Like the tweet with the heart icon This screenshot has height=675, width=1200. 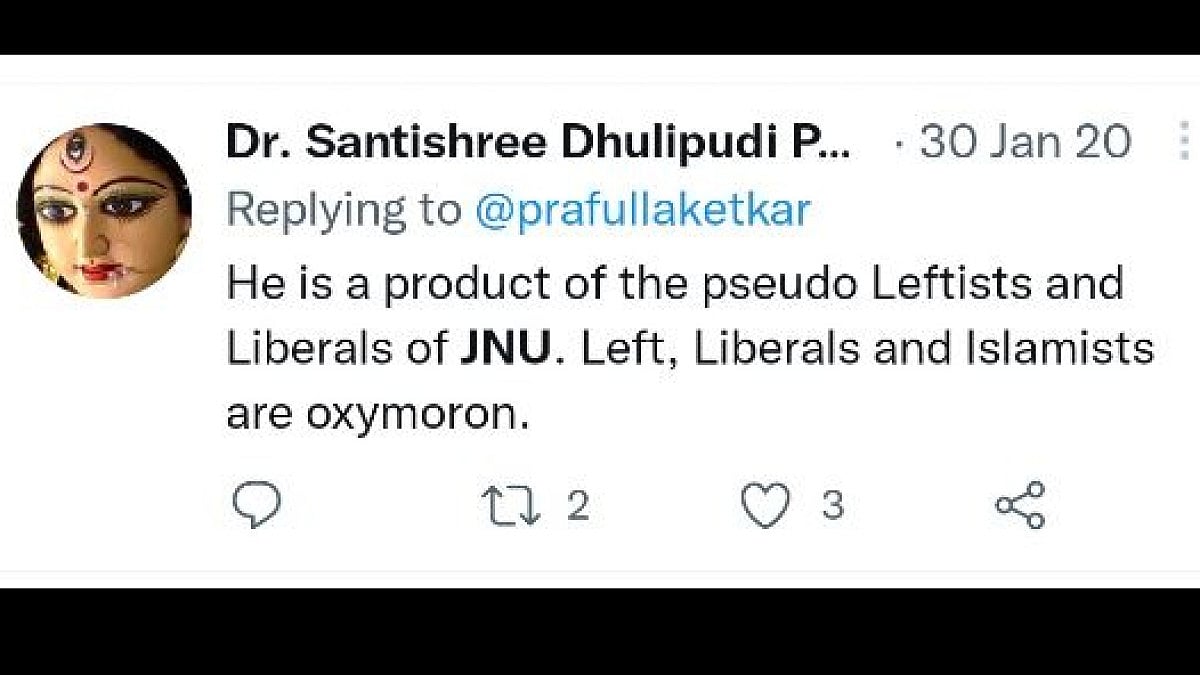point(765,505)
